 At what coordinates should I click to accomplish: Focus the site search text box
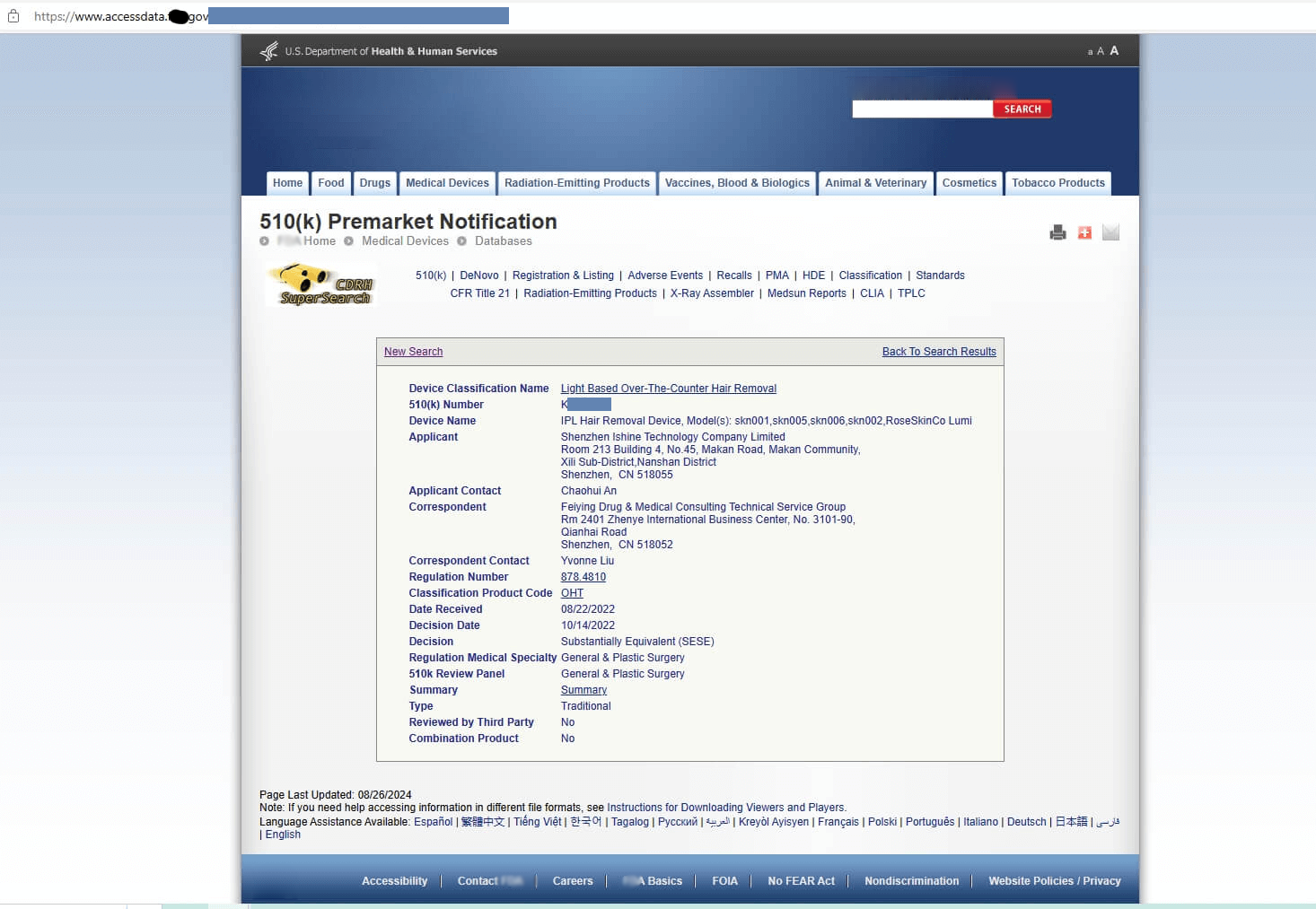pos(922,109)
